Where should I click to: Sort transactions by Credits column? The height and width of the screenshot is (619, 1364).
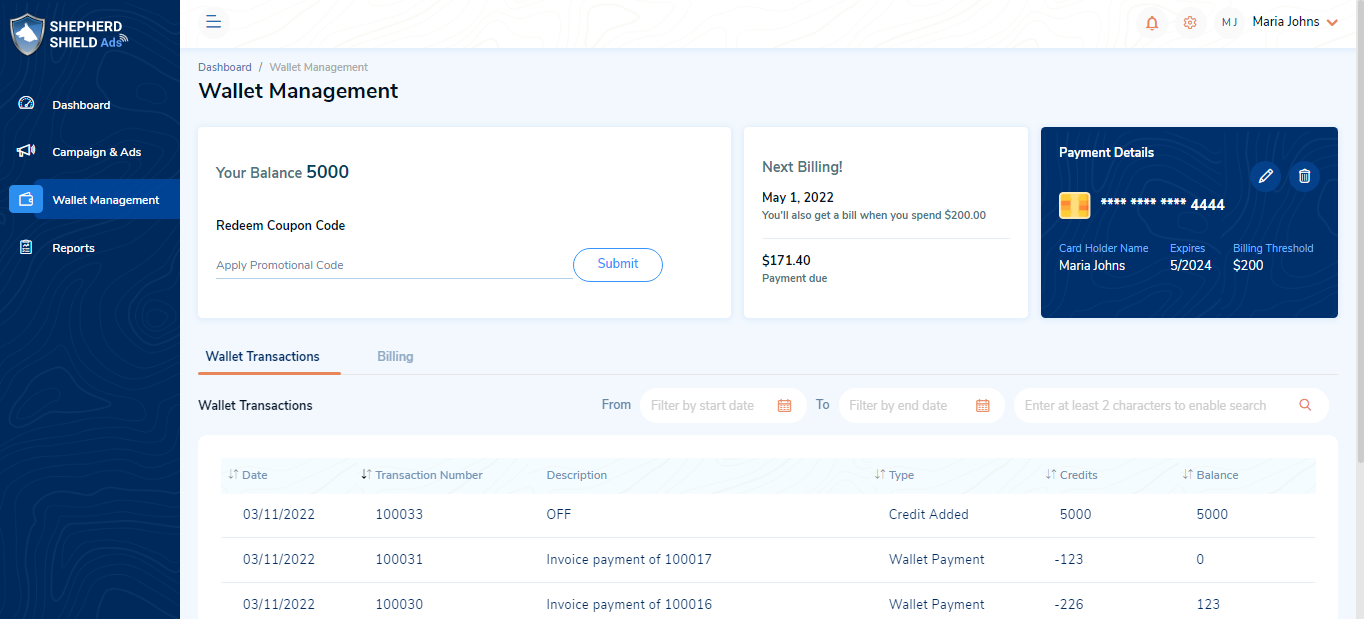(1071, 475)
